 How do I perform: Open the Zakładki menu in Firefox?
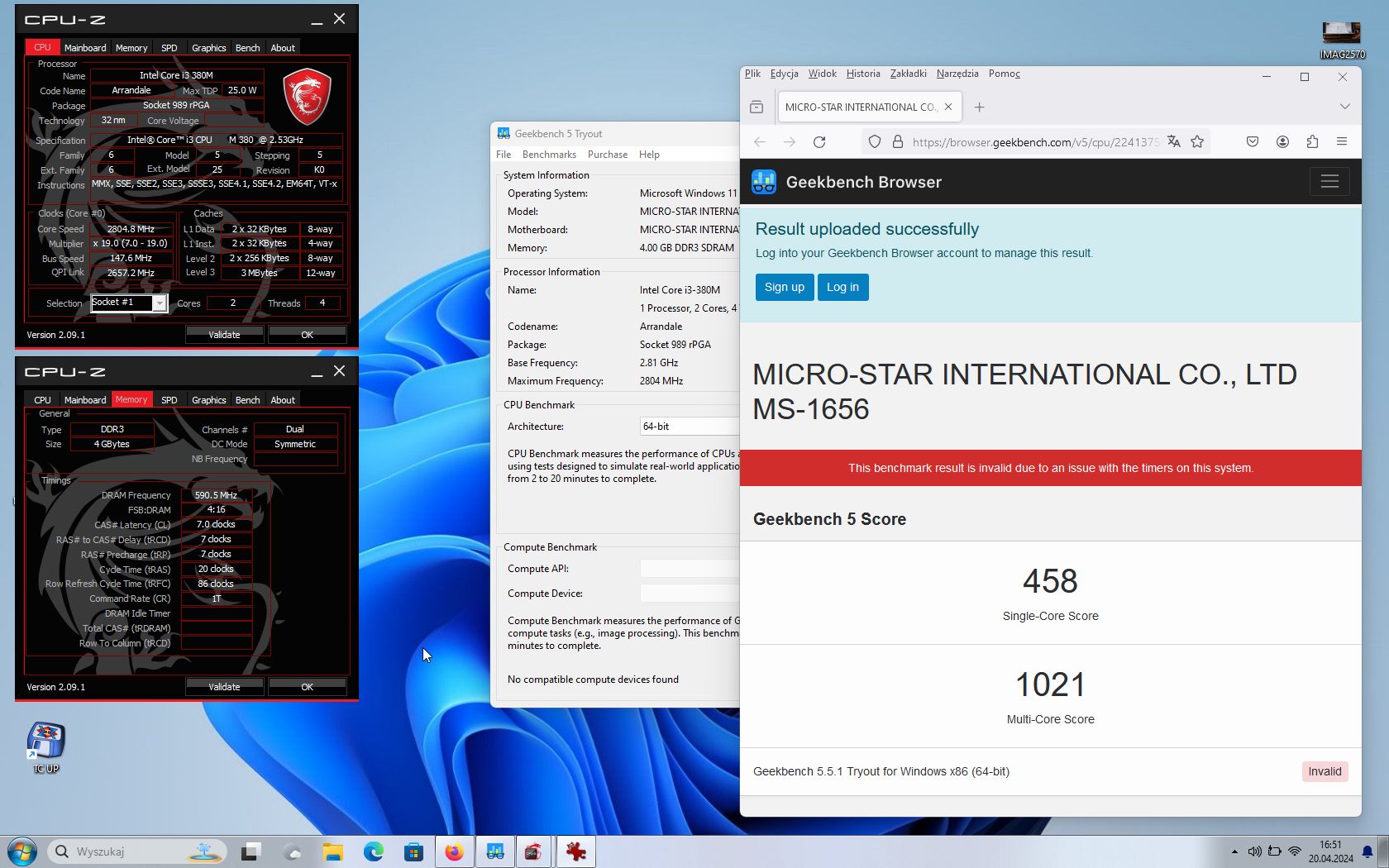(x=908, y=74)
